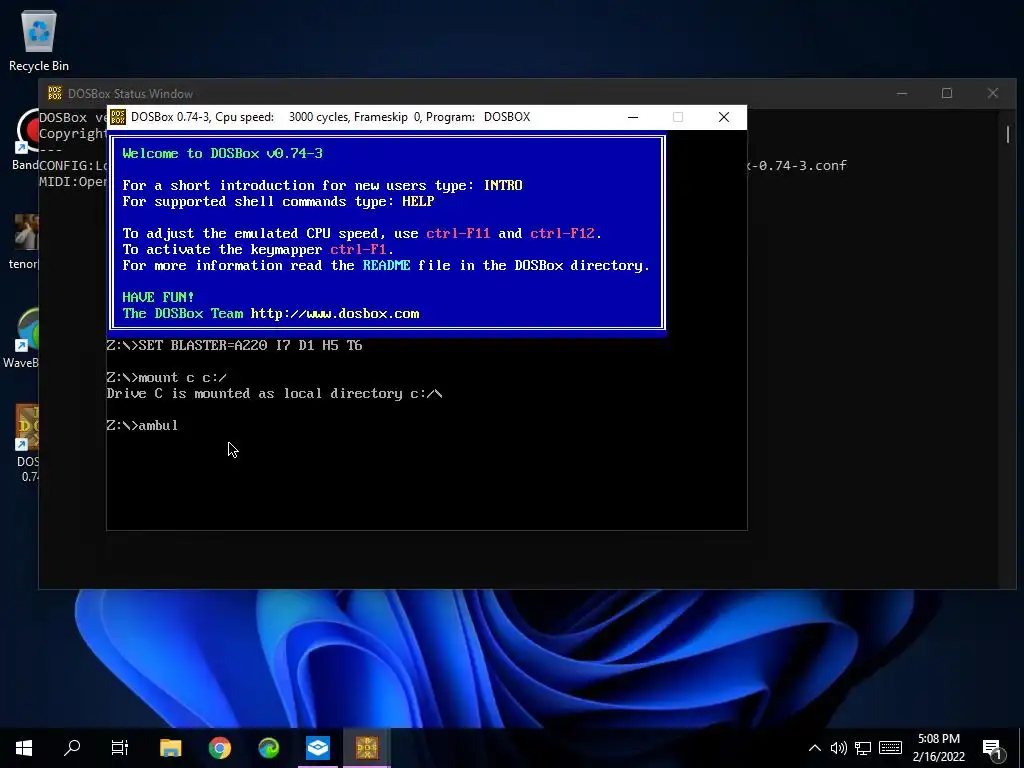Close the DOSBox Status Window
The height and width of the screenshot is (768, 1024).
(993, 93)
